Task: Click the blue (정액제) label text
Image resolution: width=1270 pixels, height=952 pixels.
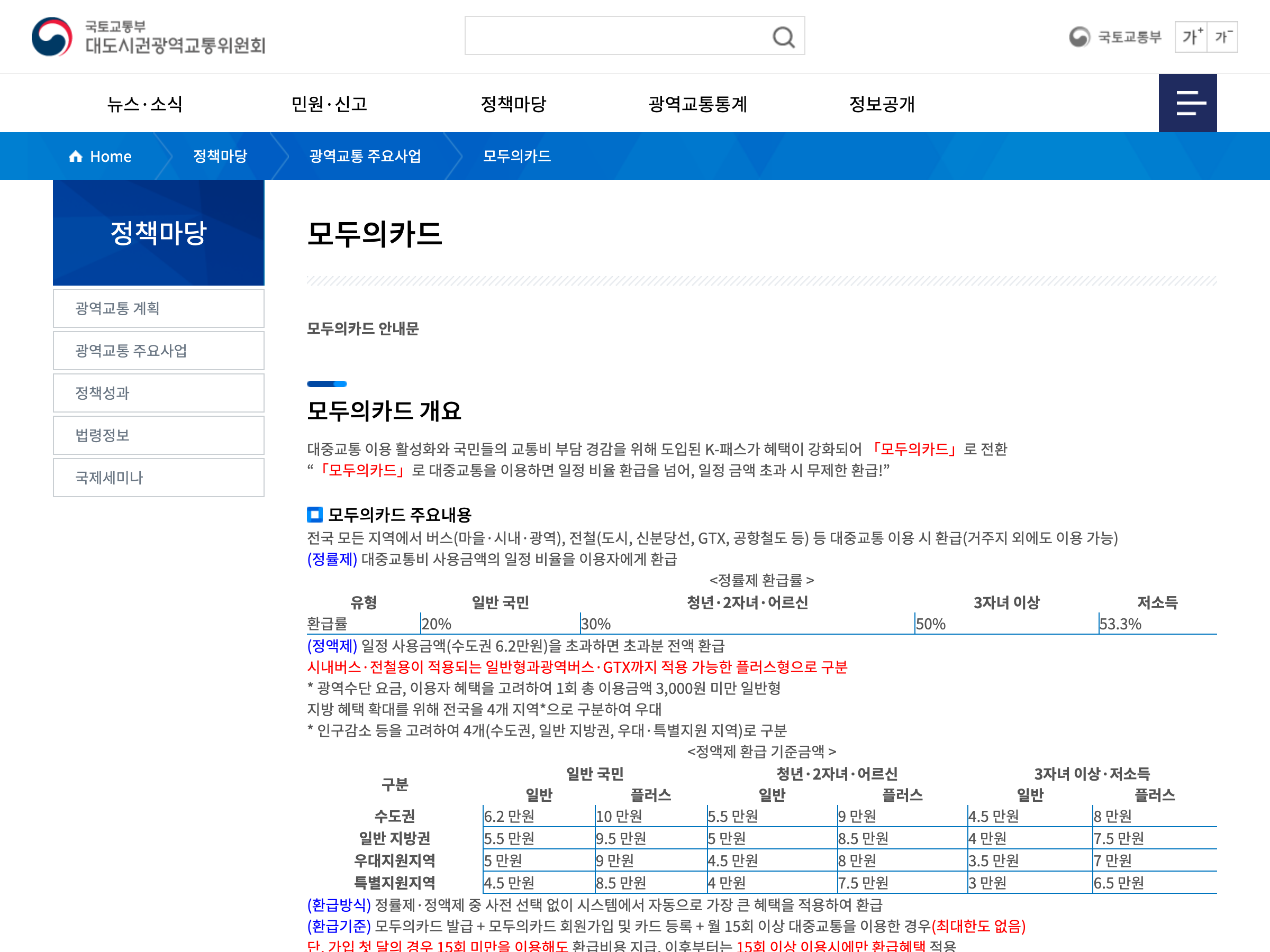Action: point(332,646)
